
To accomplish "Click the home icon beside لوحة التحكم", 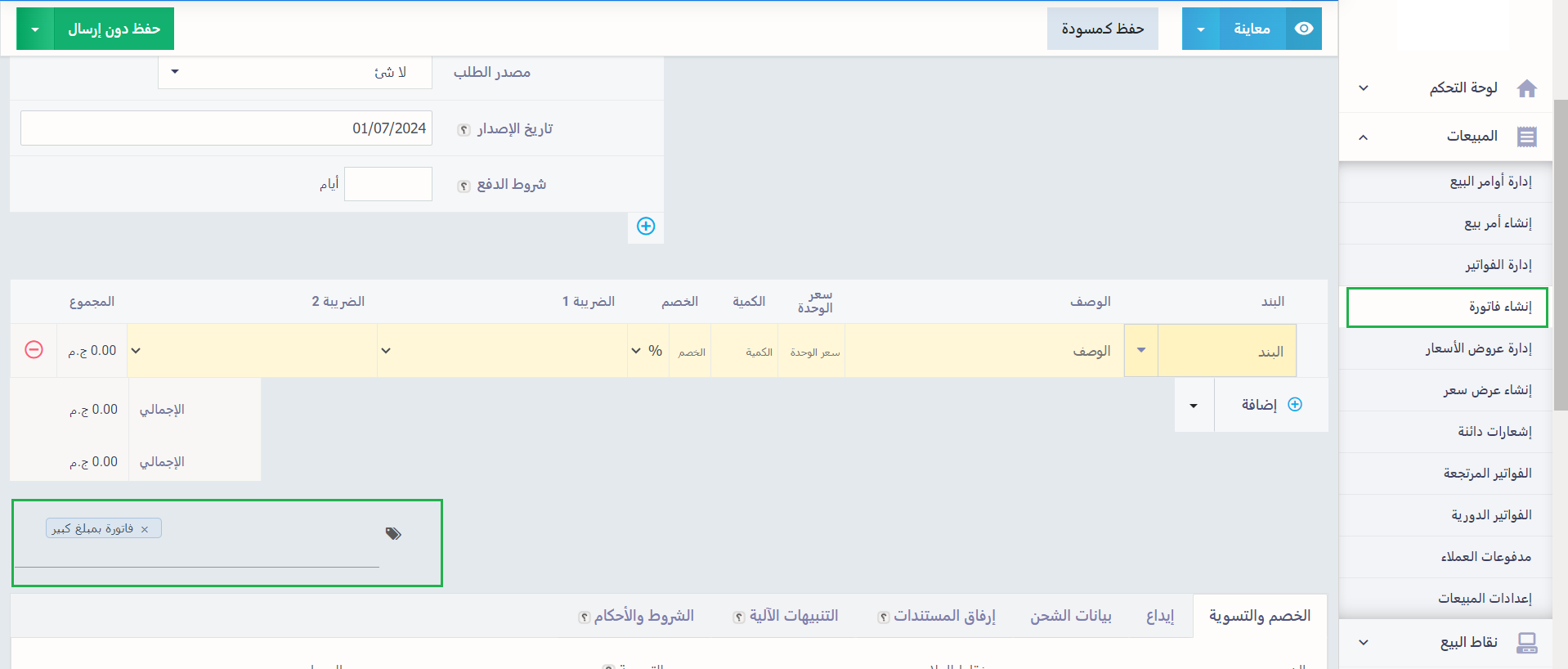I will pos(1526,88).
